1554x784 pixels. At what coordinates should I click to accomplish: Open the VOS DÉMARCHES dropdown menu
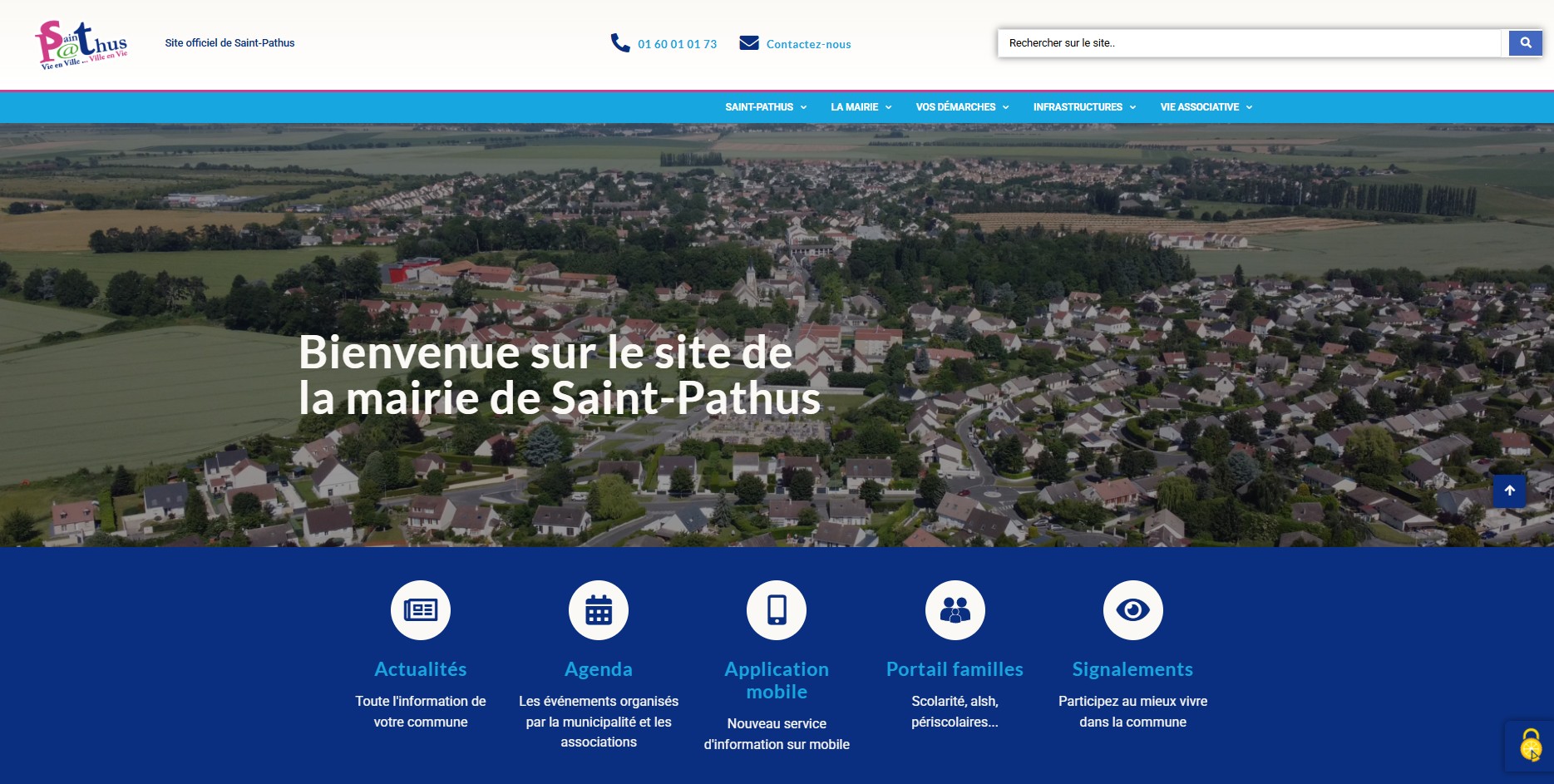pos(962,107)
